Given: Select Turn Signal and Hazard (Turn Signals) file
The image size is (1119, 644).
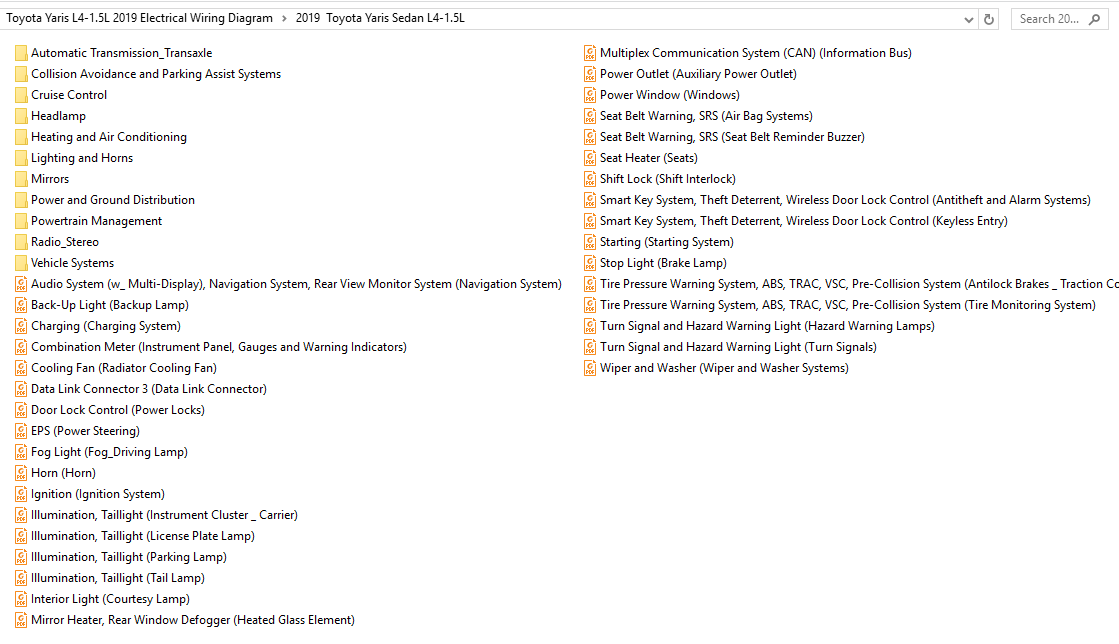Looking at the screenshot, I should tap(738, 347).
